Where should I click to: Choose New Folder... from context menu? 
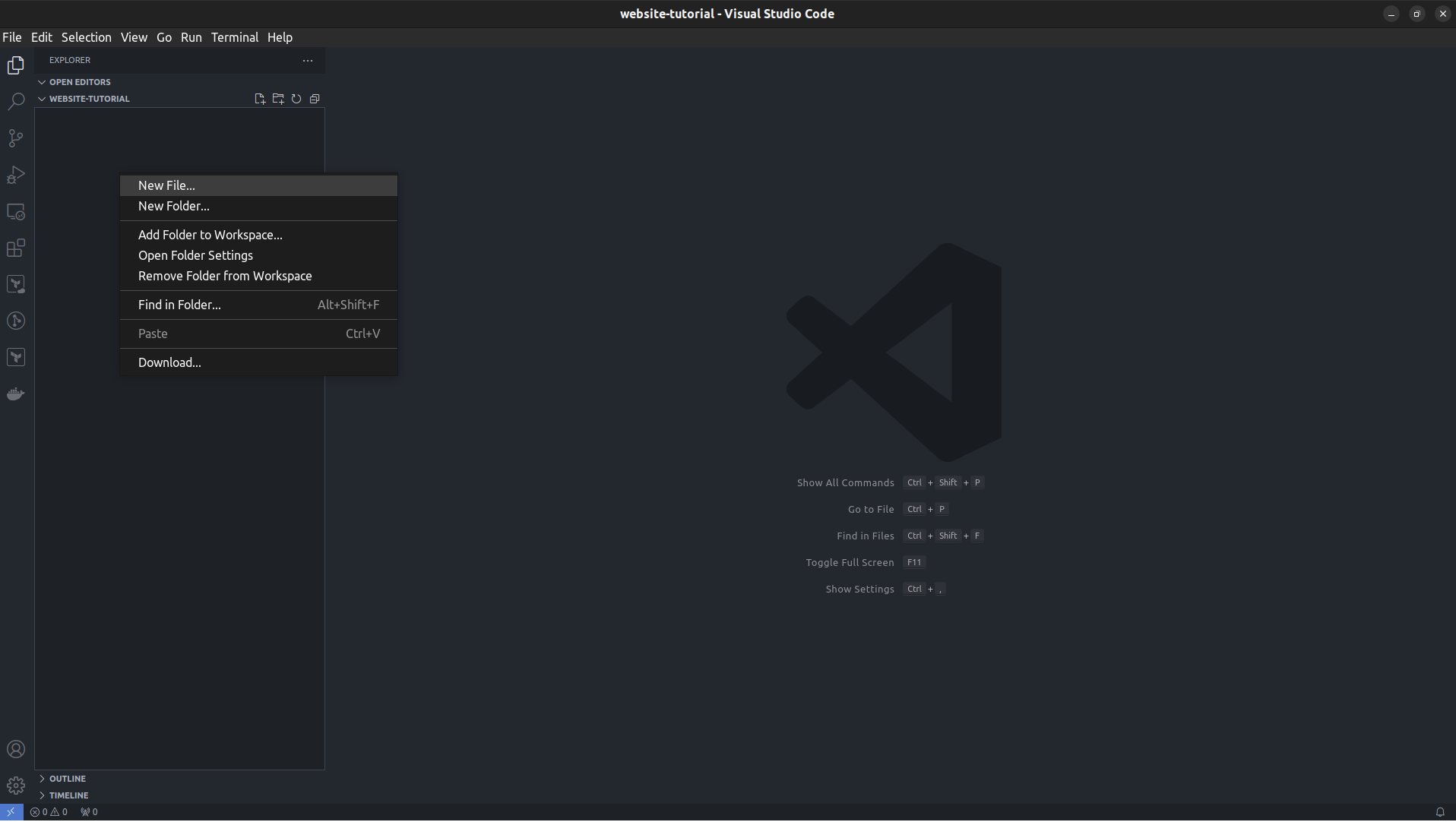coord(258,207)
